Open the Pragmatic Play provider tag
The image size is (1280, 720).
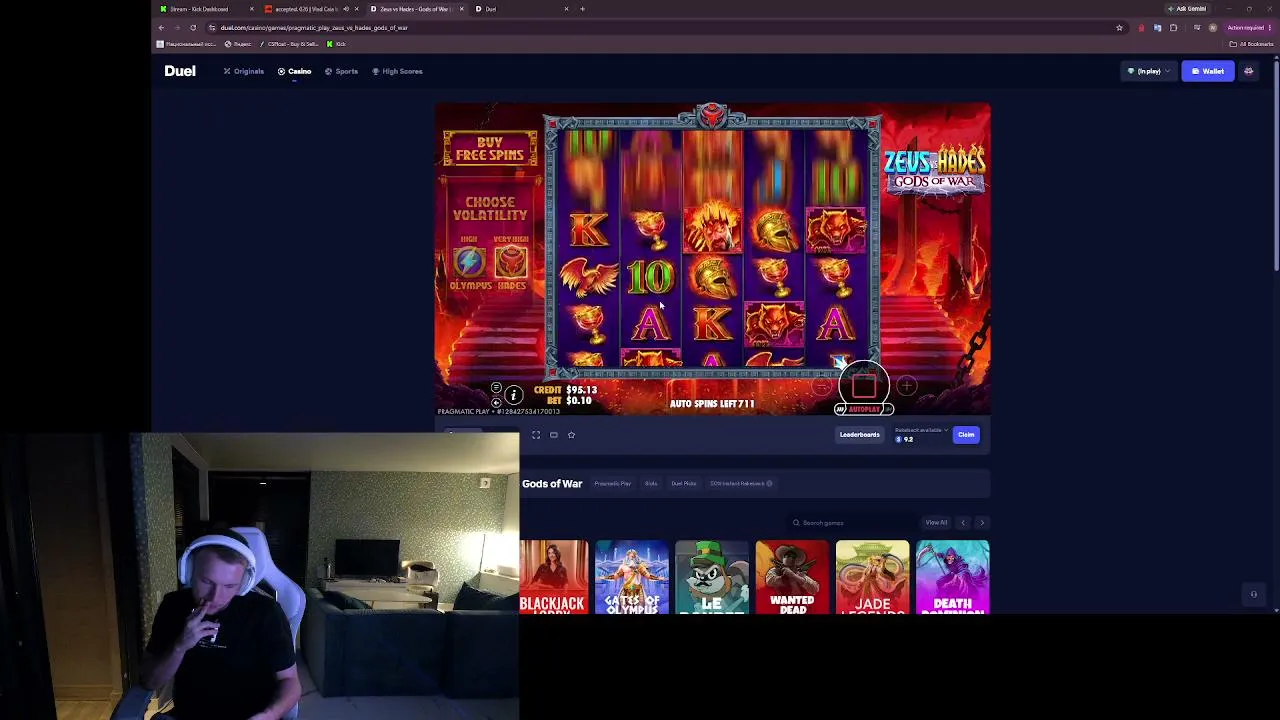coord(612,484)
